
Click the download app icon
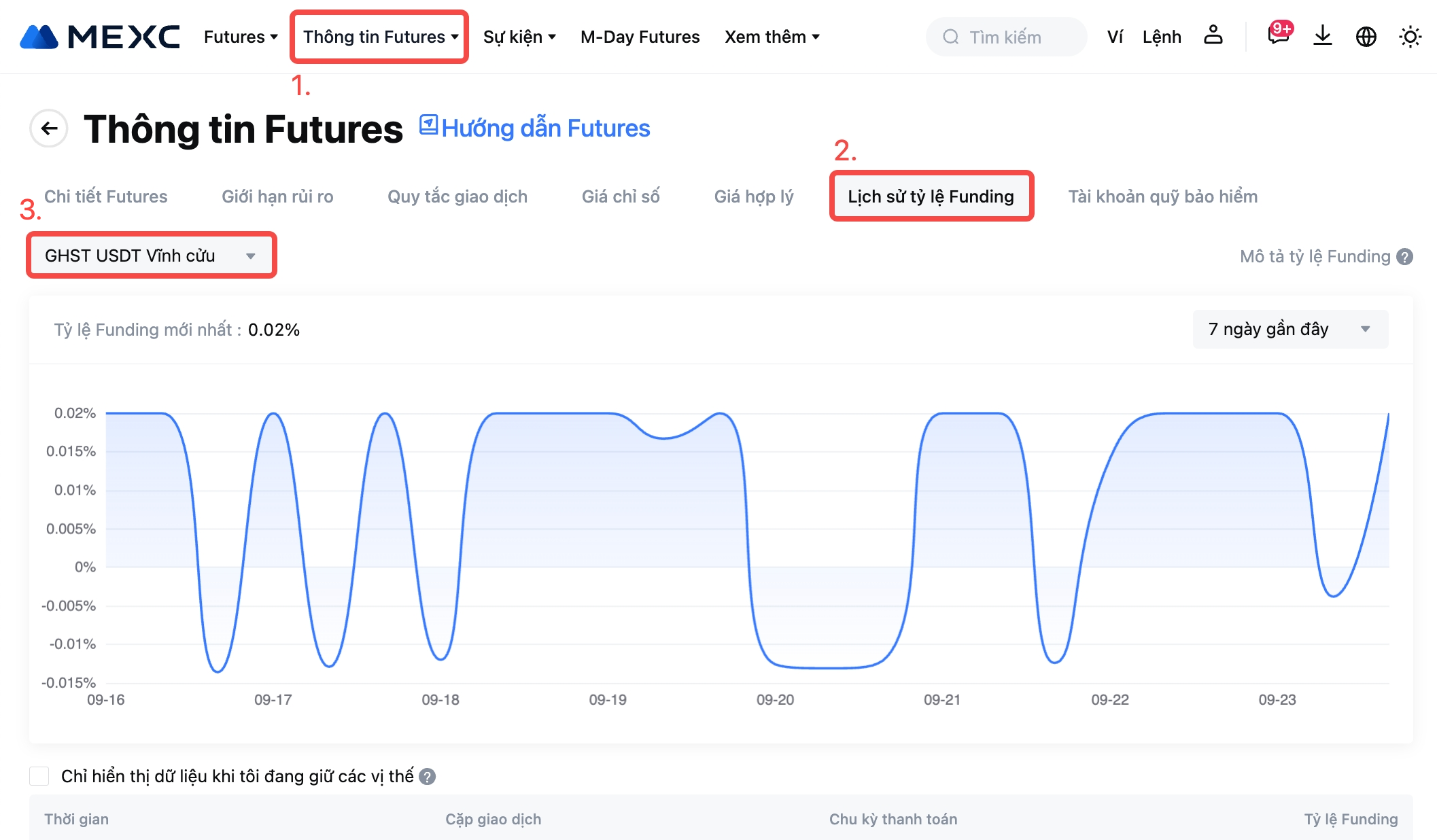click(x=1322, y=36)
